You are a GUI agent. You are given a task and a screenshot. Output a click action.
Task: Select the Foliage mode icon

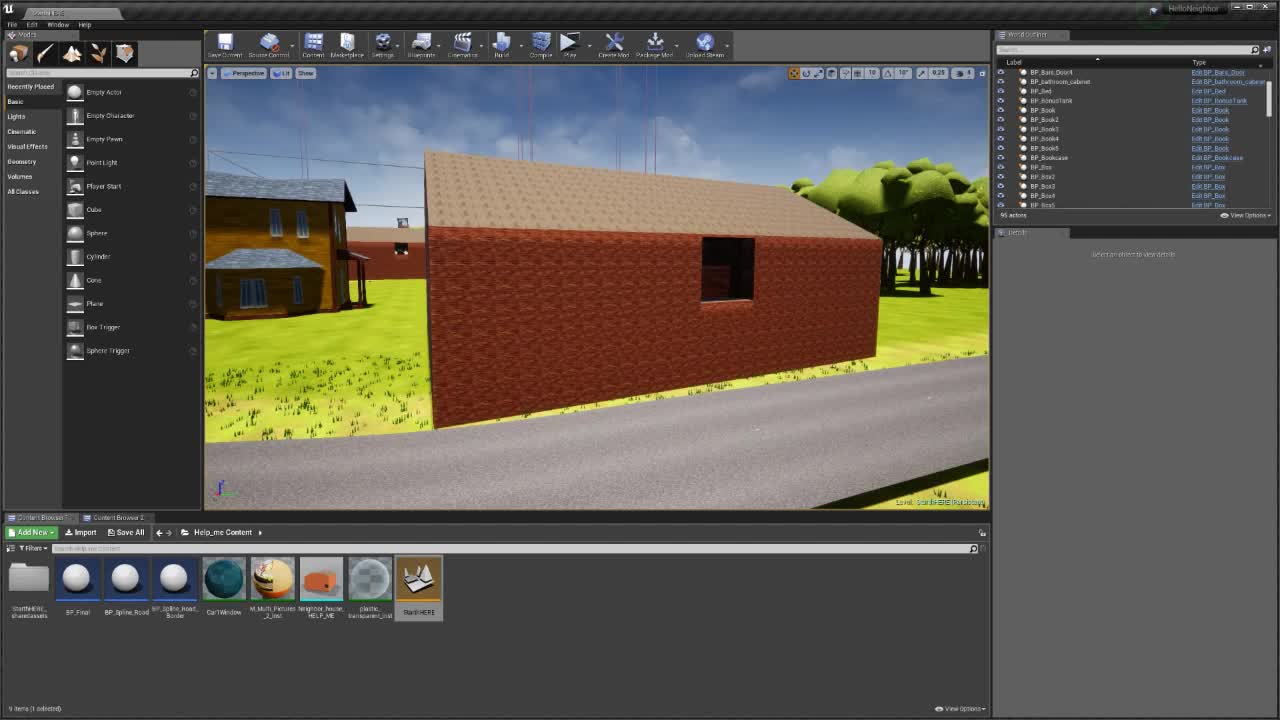pyautogui.click(x=98, y=53)
